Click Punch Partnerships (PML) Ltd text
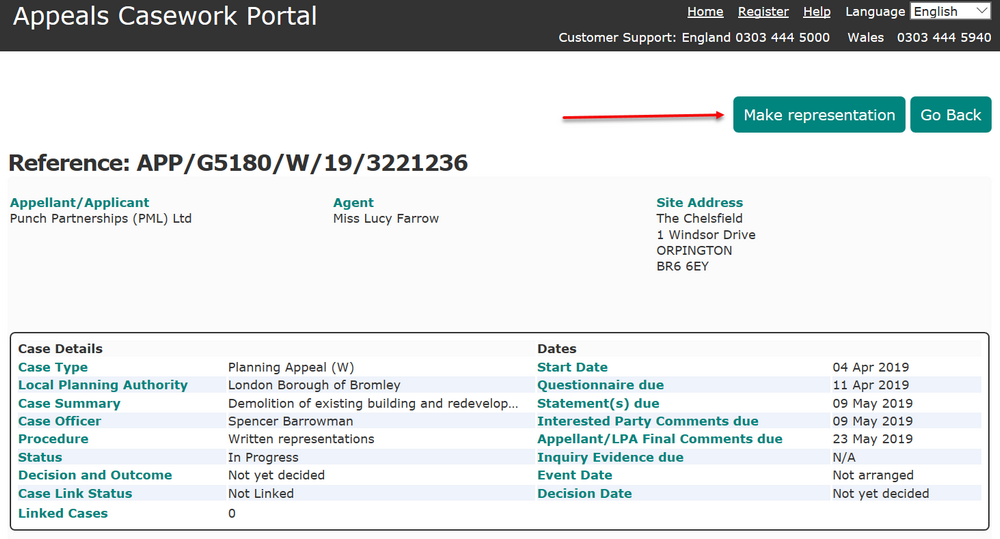 click(x=101, y=218)
